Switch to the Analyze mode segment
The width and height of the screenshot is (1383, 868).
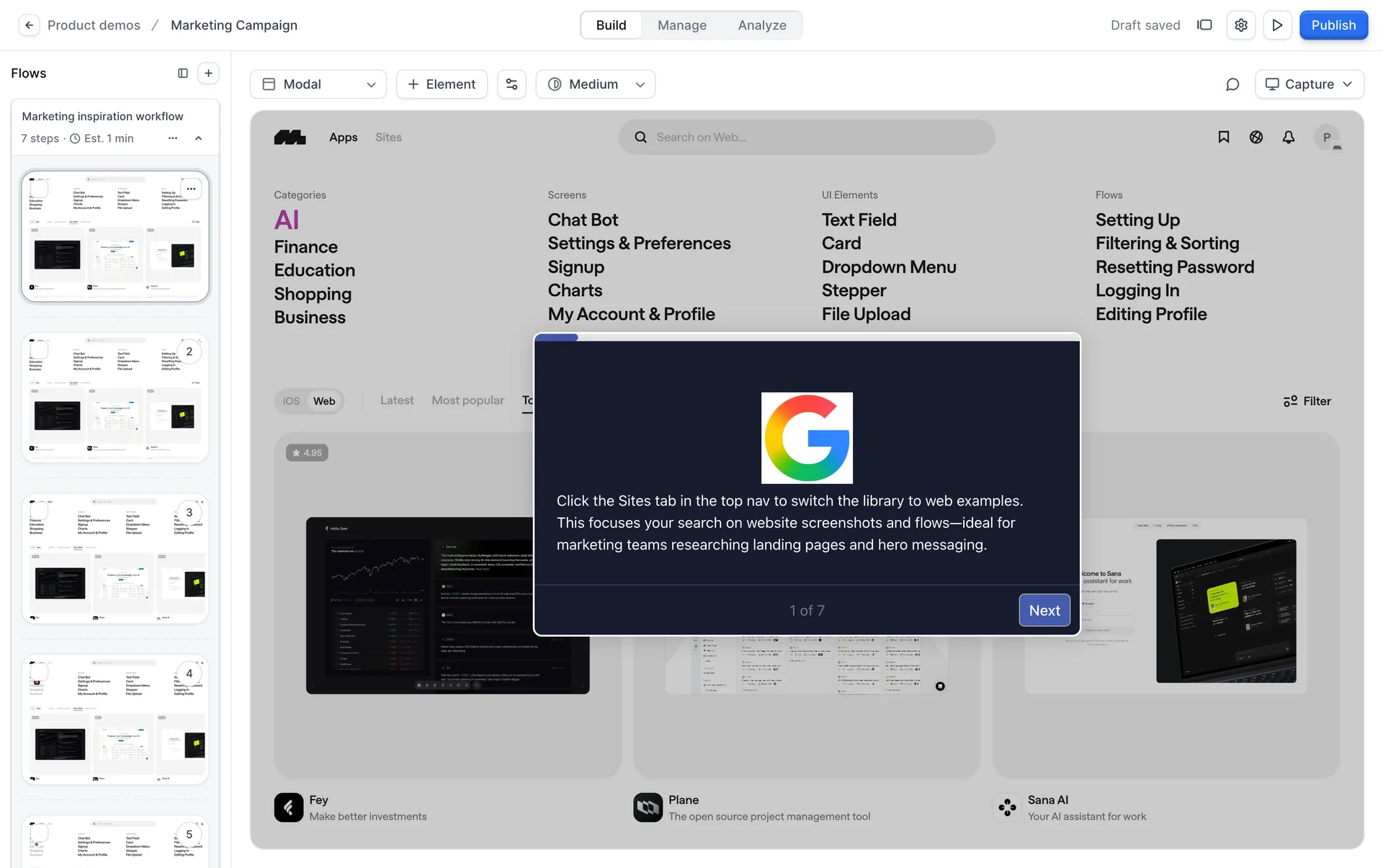point(761,25)
